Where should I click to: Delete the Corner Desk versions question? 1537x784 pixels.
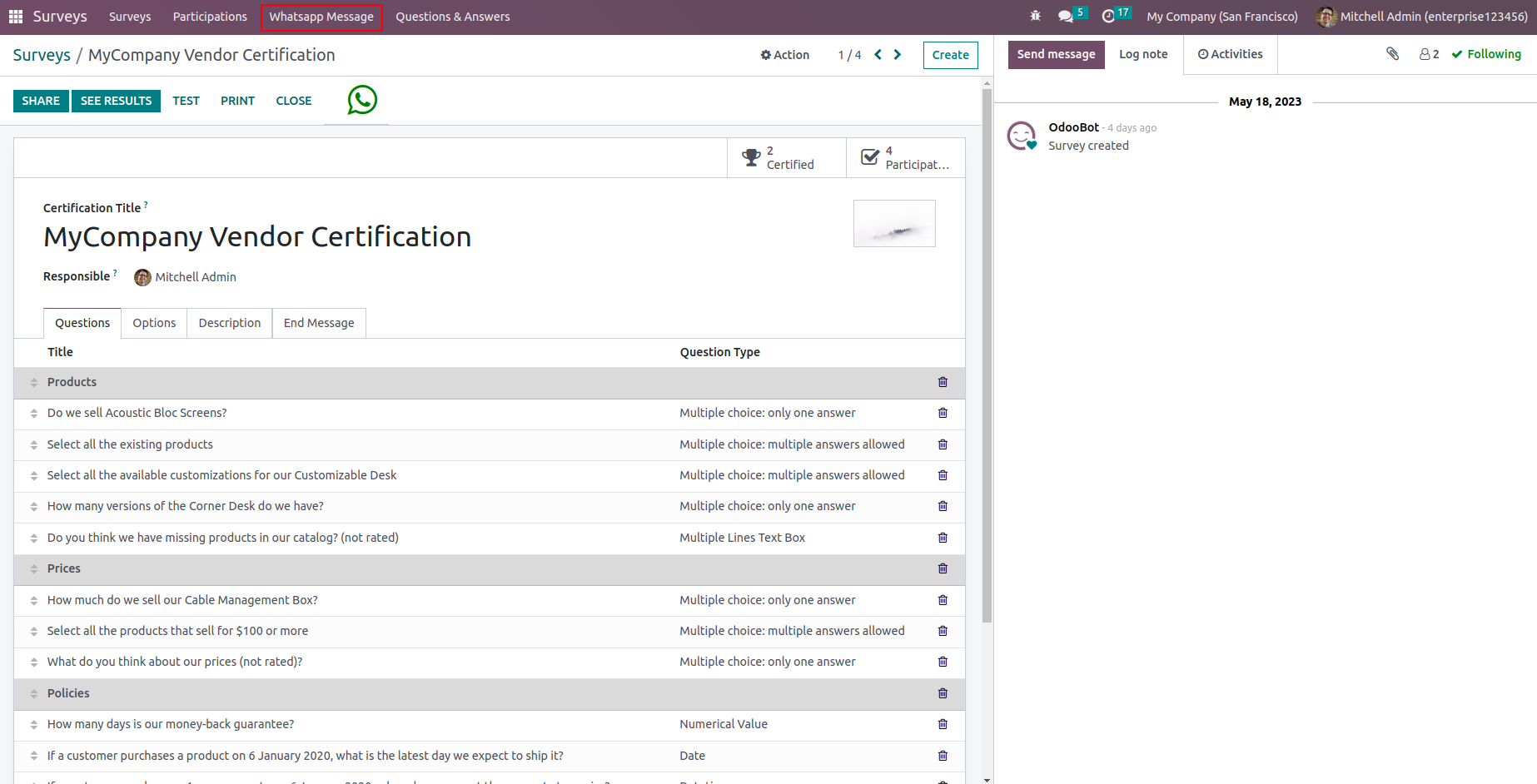point(943,506)
